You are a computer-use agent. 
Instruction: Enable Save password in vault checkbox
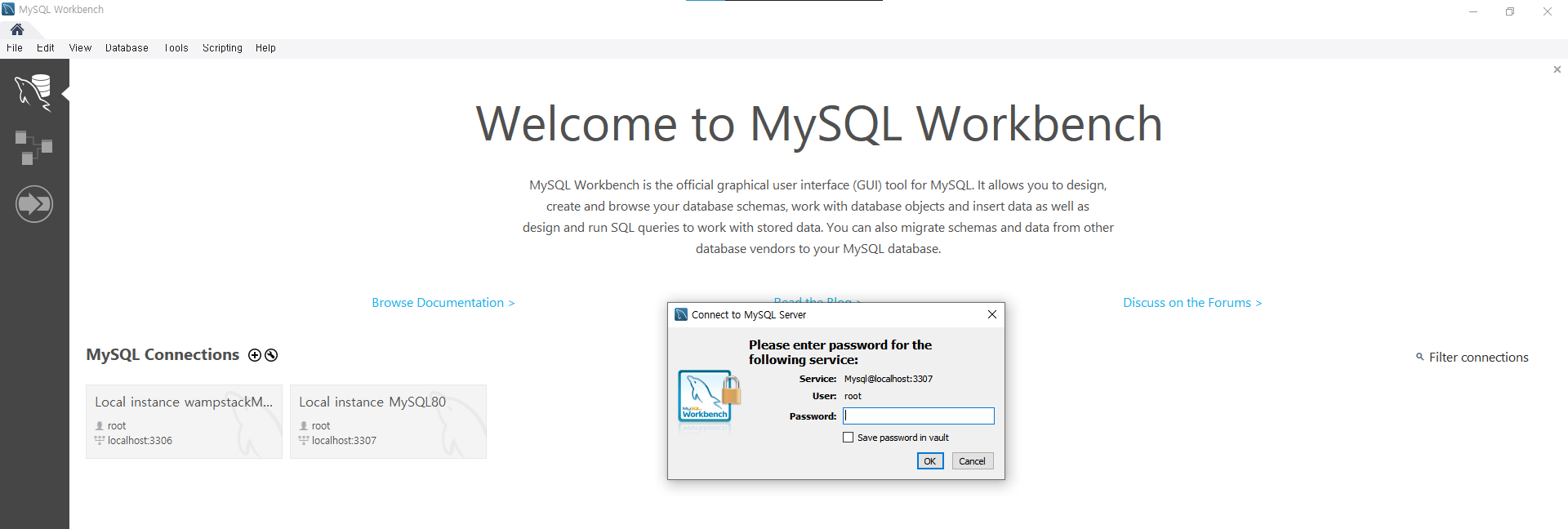pos(849,438)
